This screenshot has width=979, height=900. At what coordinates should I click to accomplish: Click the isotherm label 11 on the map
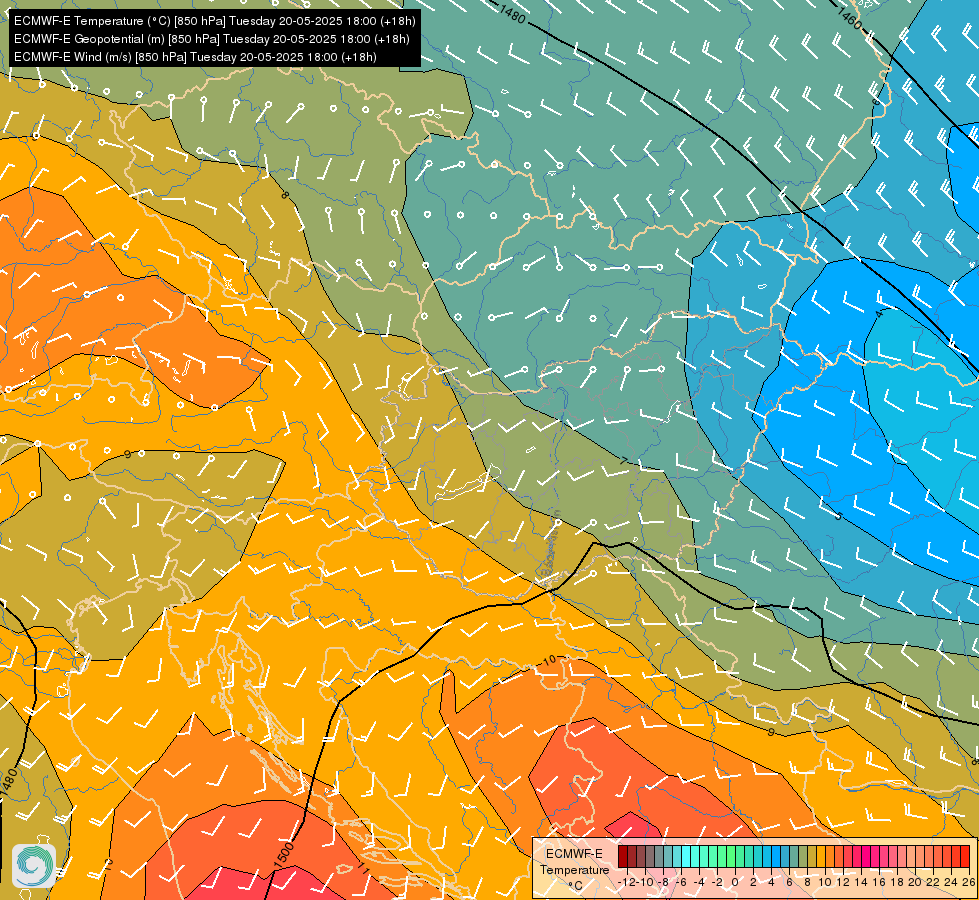coord(363,869)
